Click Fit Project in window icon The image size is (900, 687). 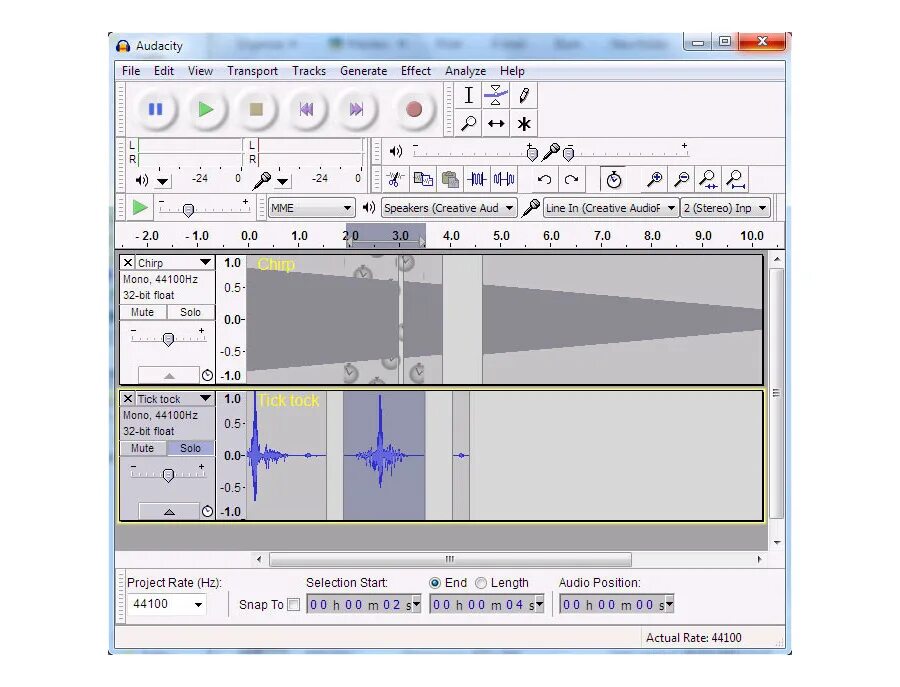tap(736, 180)
